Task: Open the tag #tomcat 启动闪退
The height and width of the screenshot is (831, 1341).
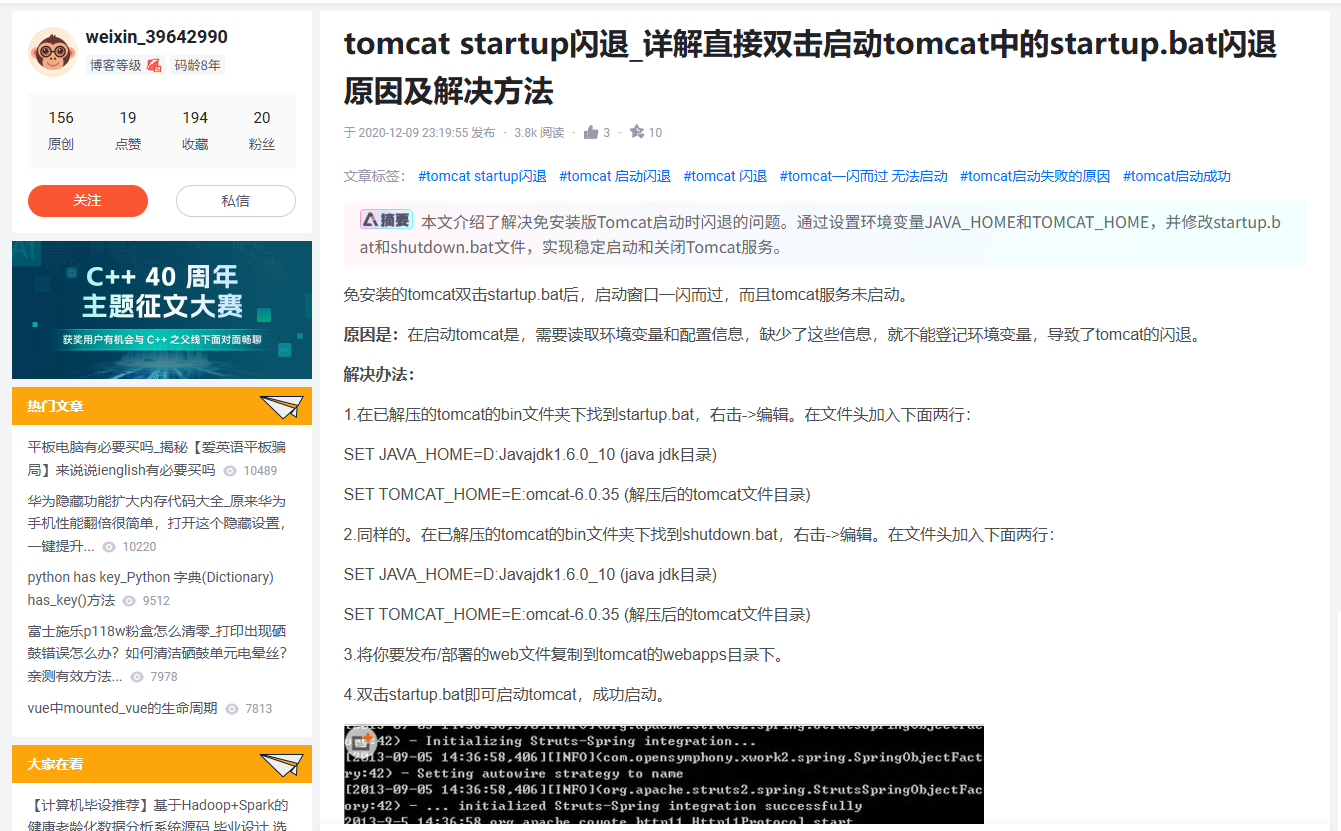Action: 614,174
